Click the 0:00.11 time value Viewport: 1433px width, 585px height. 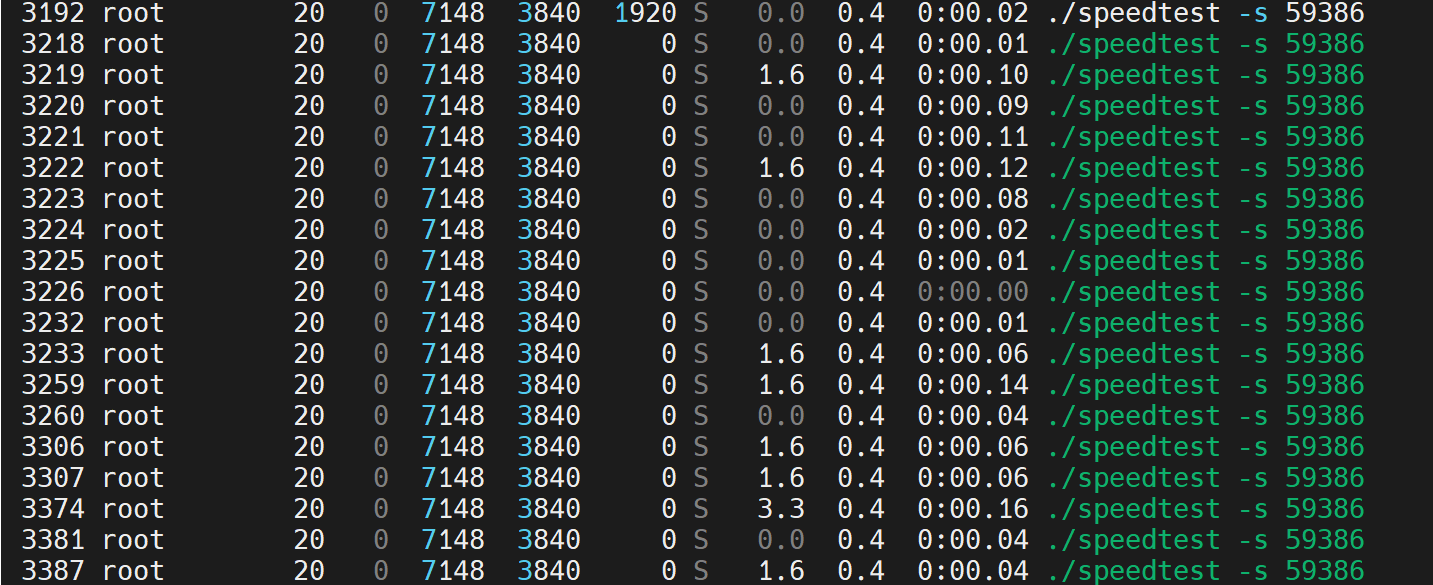[x=972, y=137]
